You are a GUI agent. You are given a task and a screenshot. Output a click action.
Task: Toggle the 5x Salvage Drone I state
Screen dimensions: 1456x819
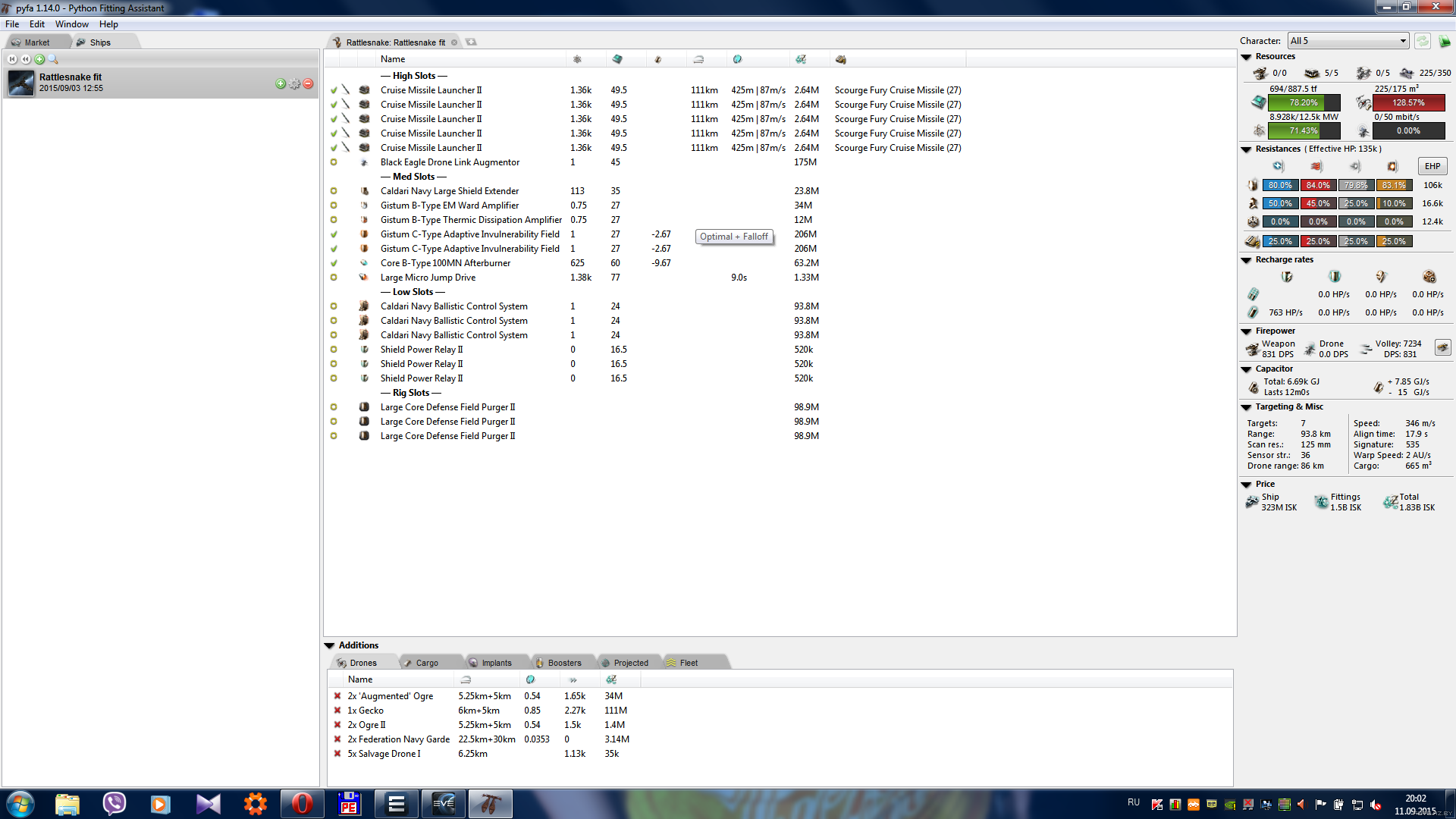337,754
